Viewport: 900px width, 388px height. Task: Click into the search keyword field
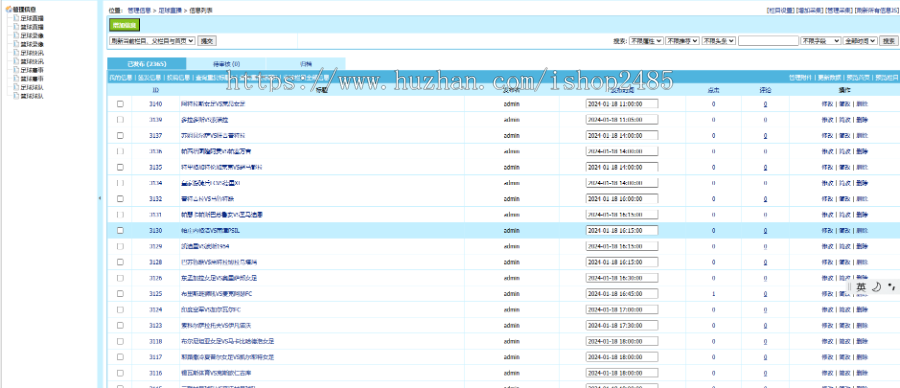[x=768, y=41]
